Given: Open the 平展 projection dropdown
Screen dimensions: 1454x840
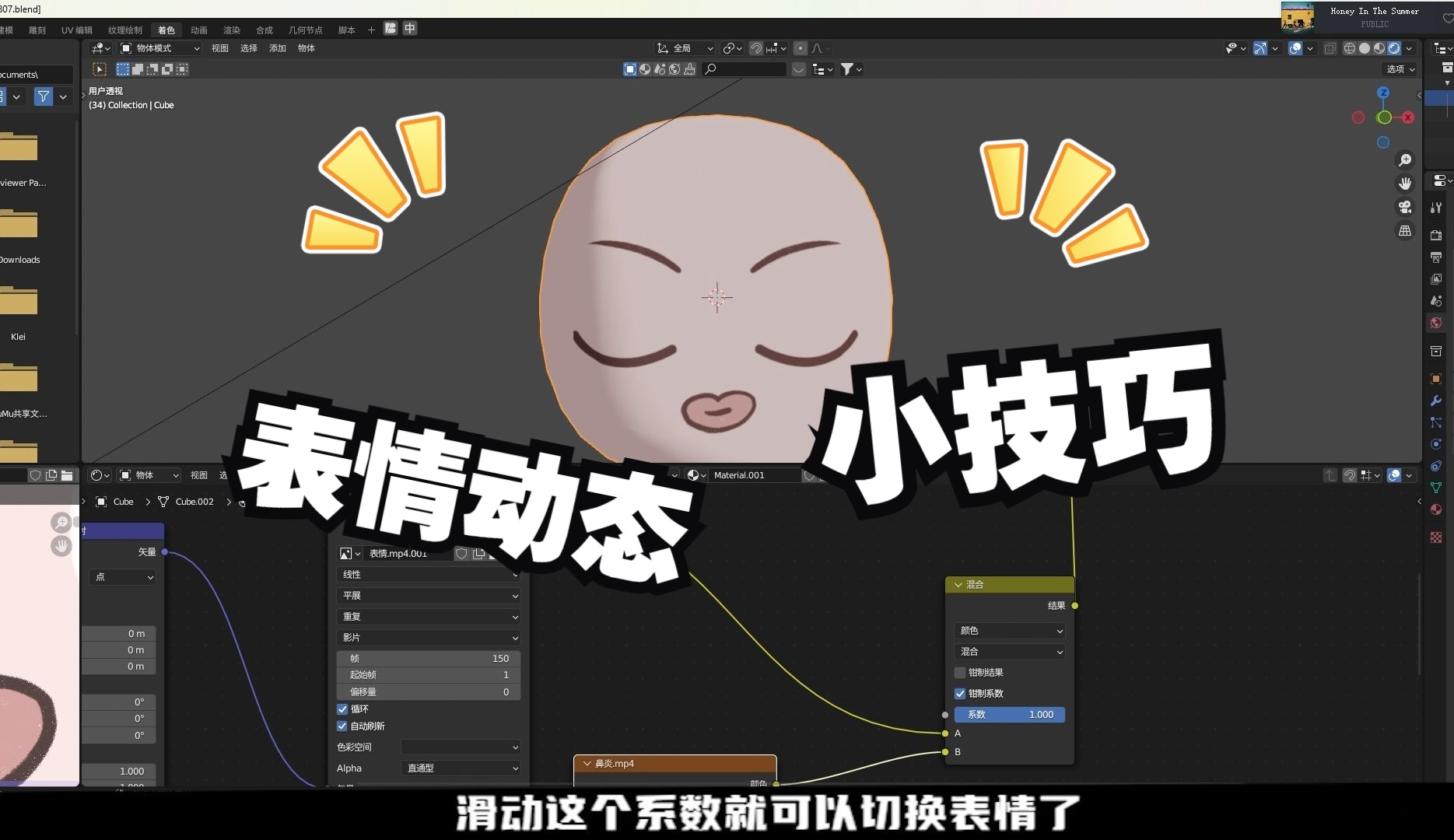Looking at the screenshot, I should (429, 596).
